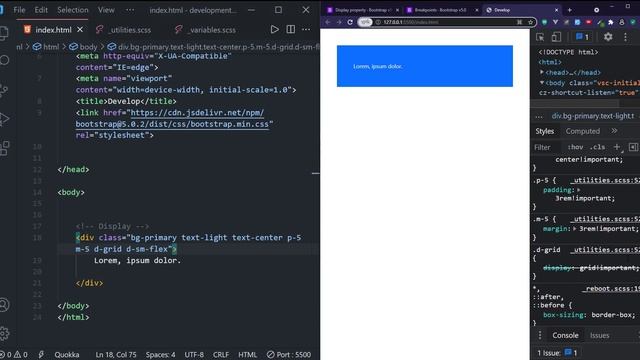
Task: Change indentation via Spaces: 4
Action: 160,355
